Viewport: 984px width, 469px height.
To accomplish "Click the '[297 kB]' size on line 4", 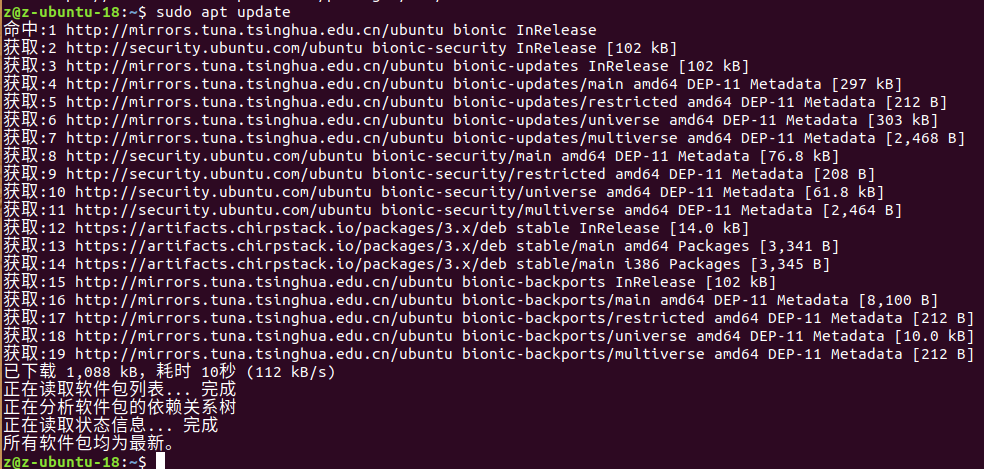I will [x=866, y=84].
